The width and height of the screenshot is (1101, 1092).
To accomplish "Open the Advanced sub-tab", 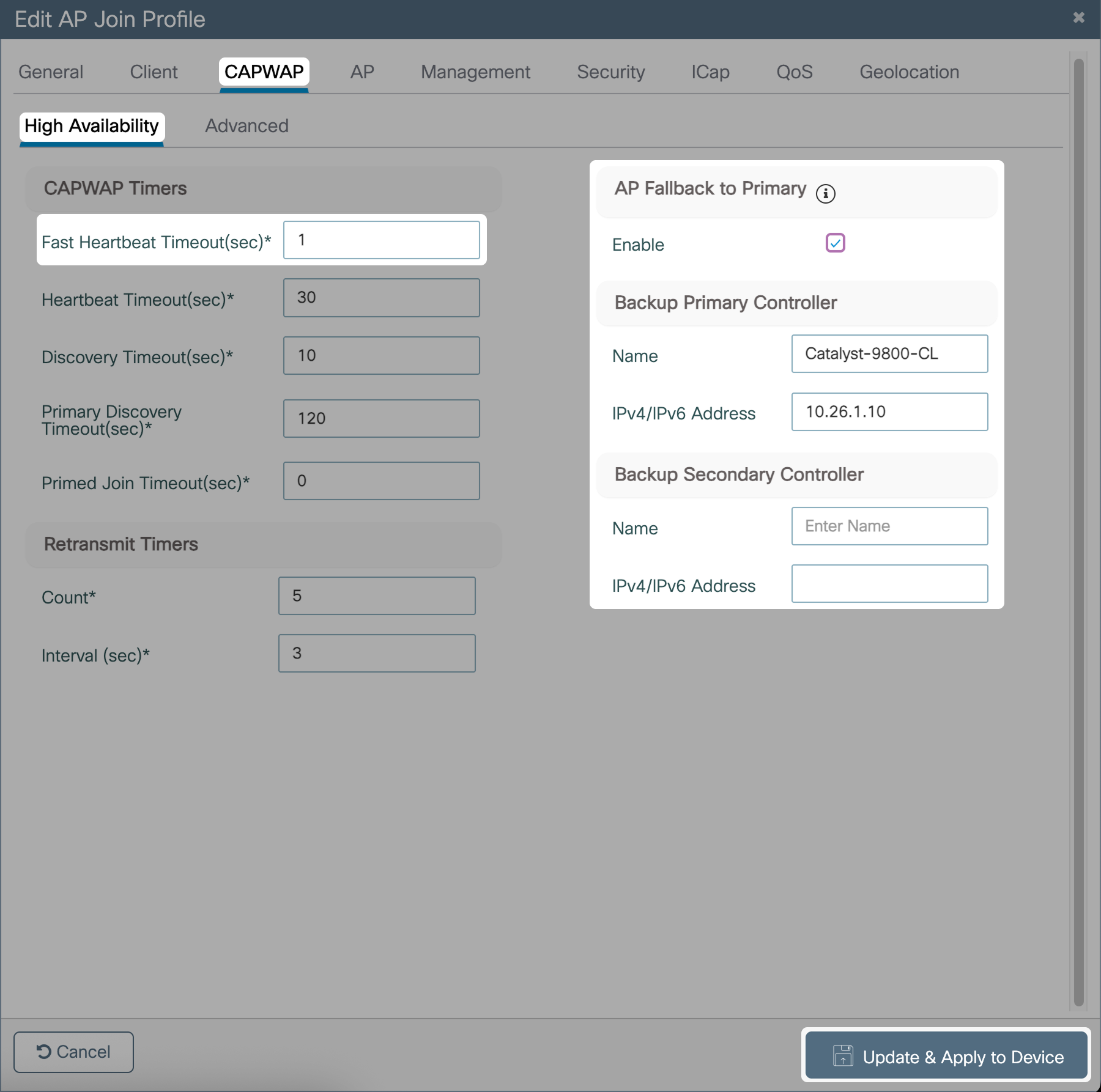I will click(247, 126).
